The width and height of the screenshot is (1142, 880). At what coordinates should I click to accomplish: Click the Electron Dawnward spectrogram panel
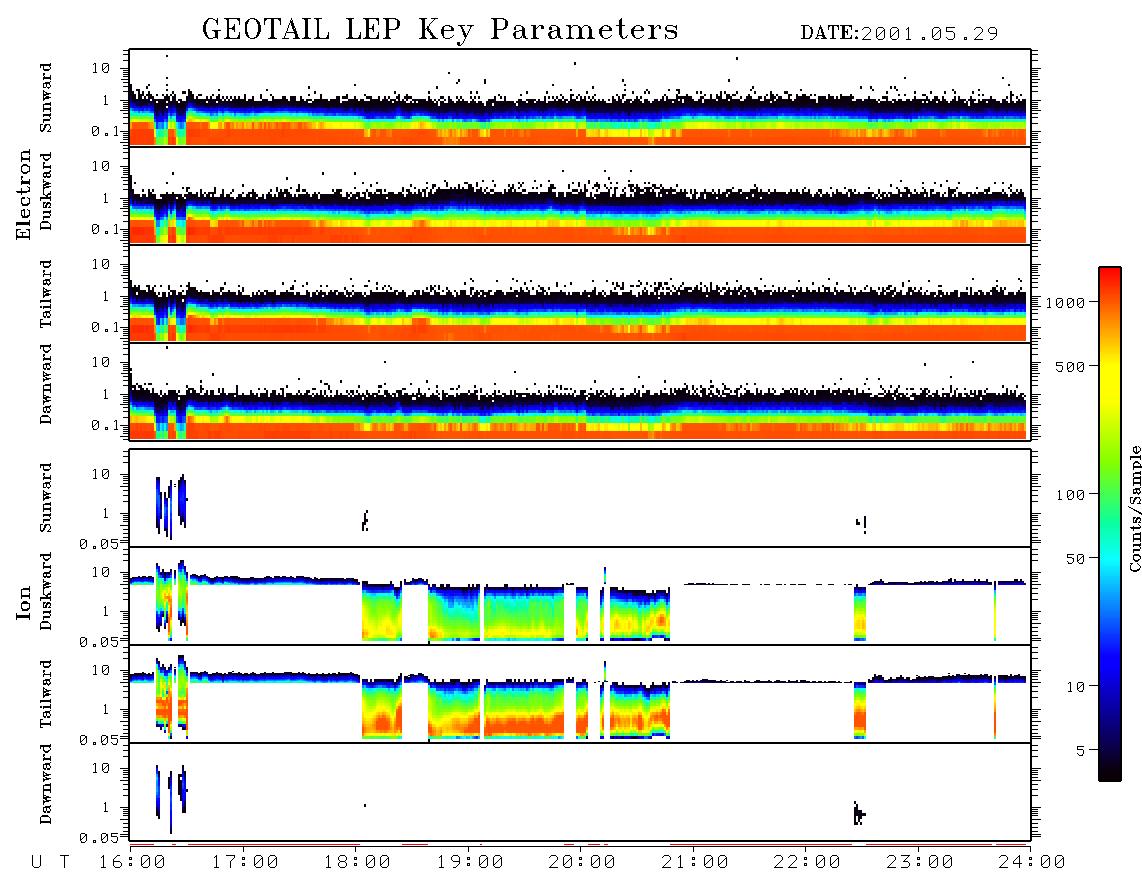[580, 392]
